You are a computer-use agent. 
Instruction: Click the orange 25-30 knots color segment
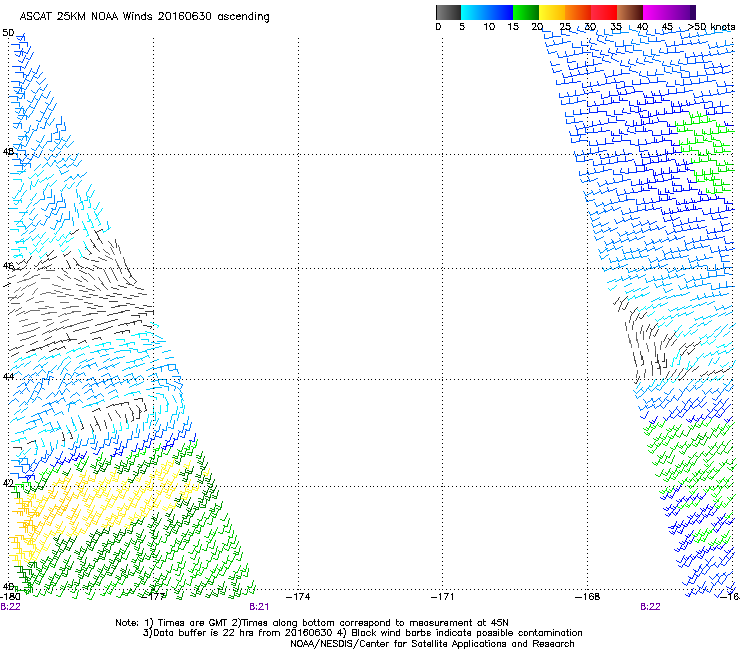[x=578, y=12]
